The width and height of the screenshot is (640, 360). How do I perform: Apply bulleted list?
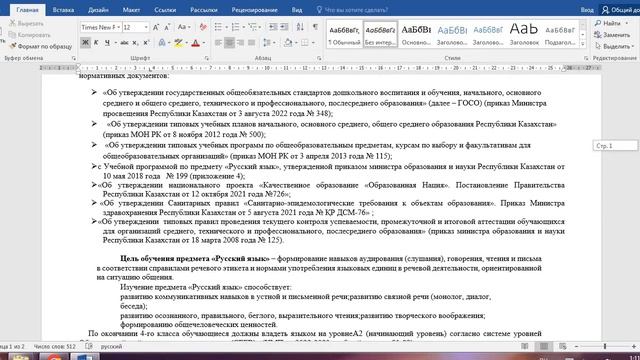(x=218, y=27)
